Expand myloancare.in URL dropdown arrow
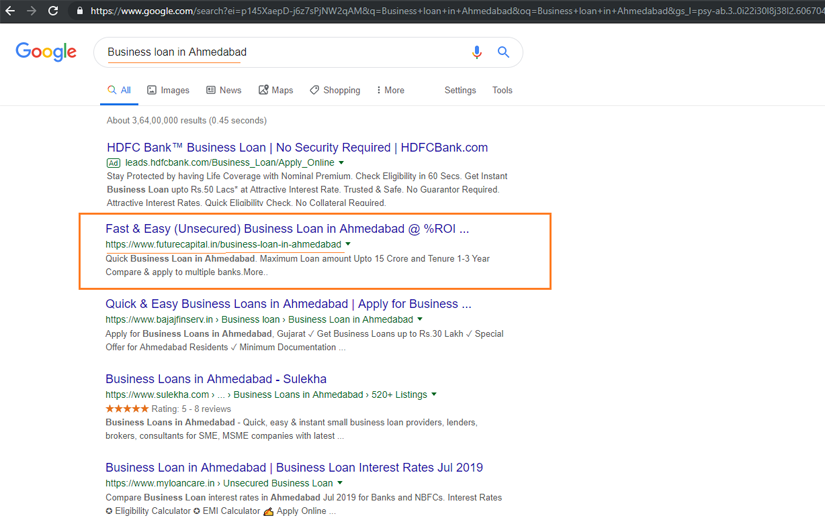The width and height of the screenshot is (825, 525). click(340, 482)
